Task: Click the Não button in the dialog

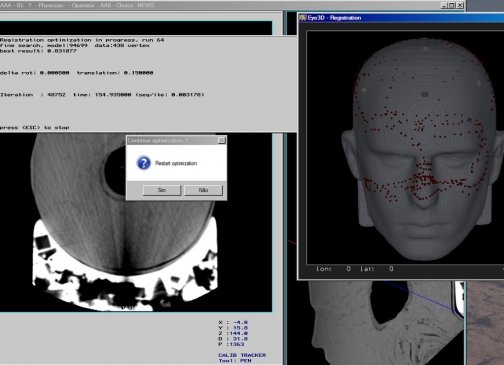Action: (x=203, y=190)
